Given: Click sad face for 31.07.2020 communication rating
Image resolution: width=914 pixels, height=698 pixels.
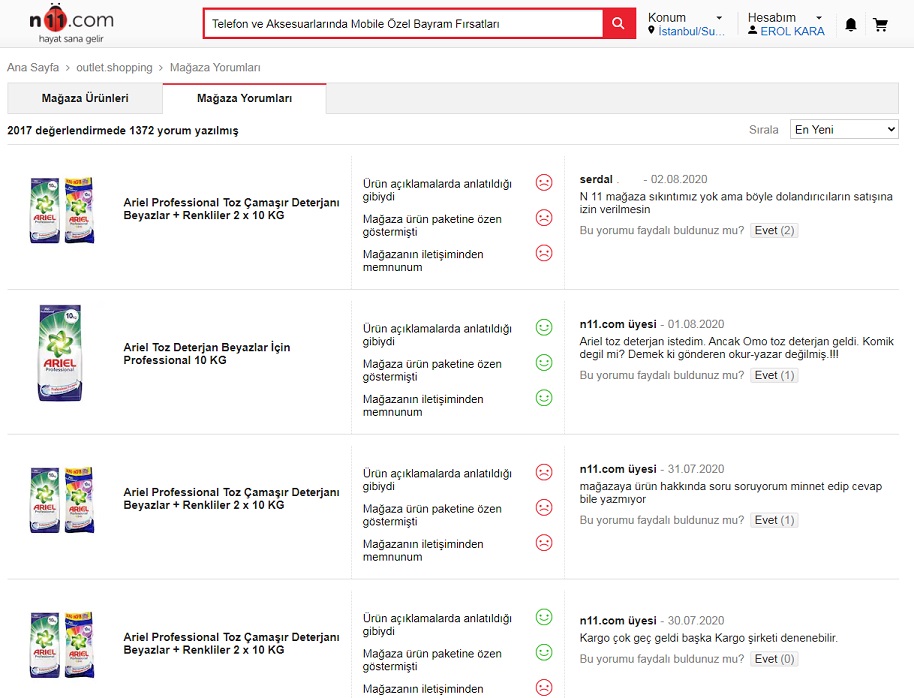Looking at the screenshot, I should [544, 543].
